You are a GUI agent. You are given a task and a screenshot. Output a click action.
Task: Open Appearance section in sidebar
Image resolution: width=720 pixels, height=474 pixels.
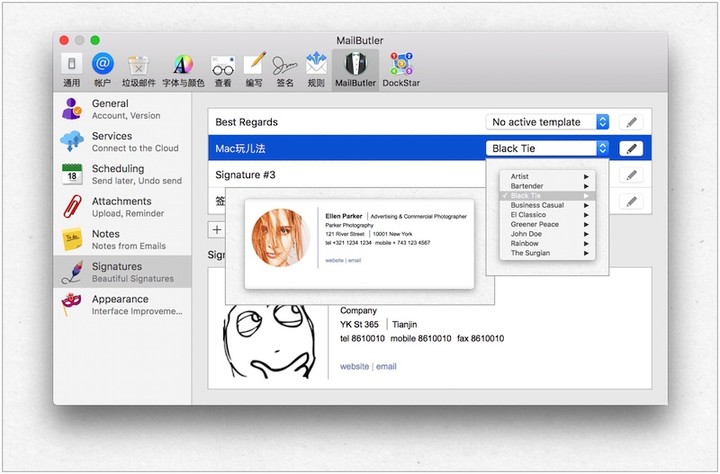tap(120, 305)
